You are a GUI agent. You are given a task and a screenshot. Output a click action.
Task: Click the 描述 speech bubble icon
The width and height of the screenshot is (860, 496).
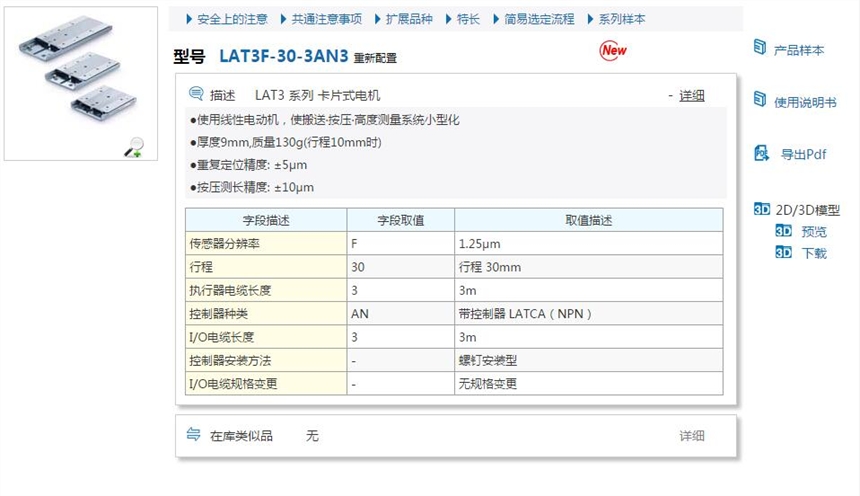click(196, 95)
